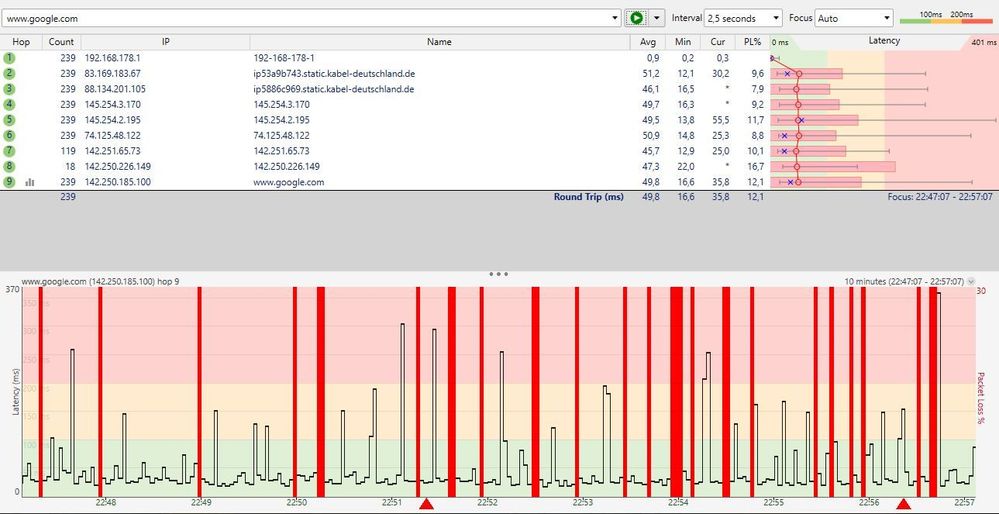Screen dimensions: 999x514
Task: Select hop 4 green circle icon
Action: click(9, 104)
